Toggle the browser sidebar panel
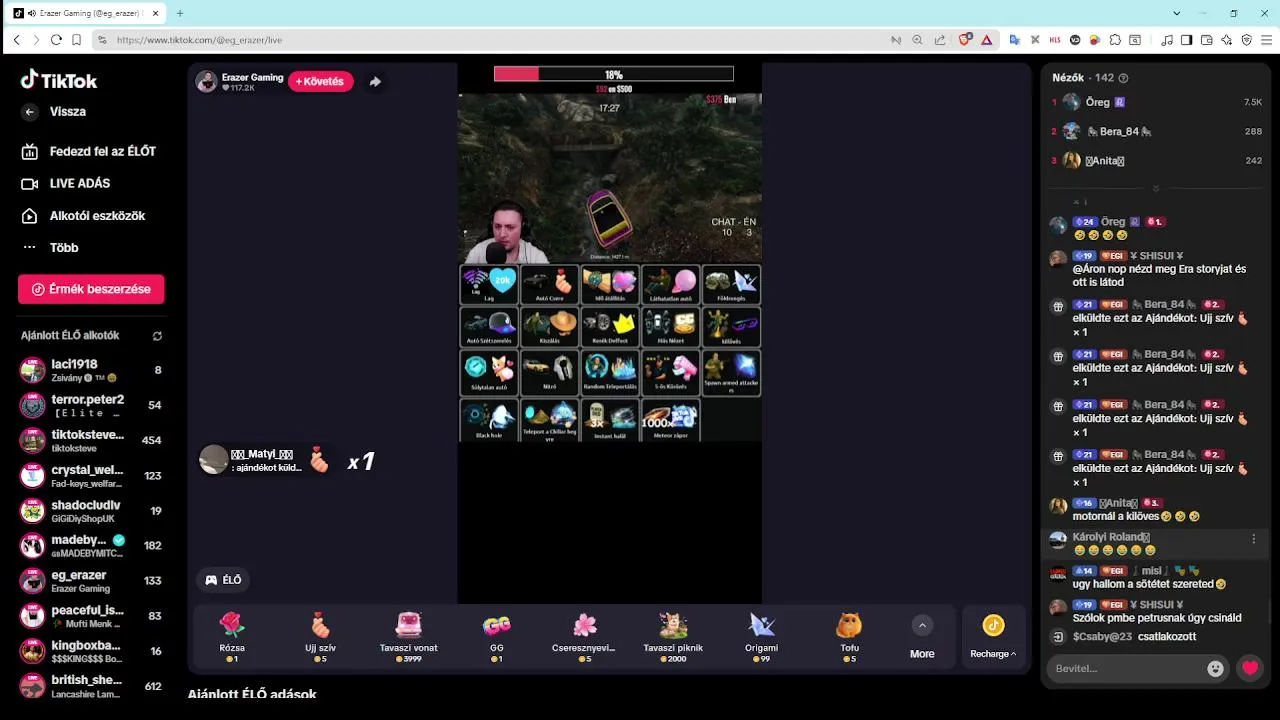The width and height of the screenshot is (1280, 720). 1187,40
